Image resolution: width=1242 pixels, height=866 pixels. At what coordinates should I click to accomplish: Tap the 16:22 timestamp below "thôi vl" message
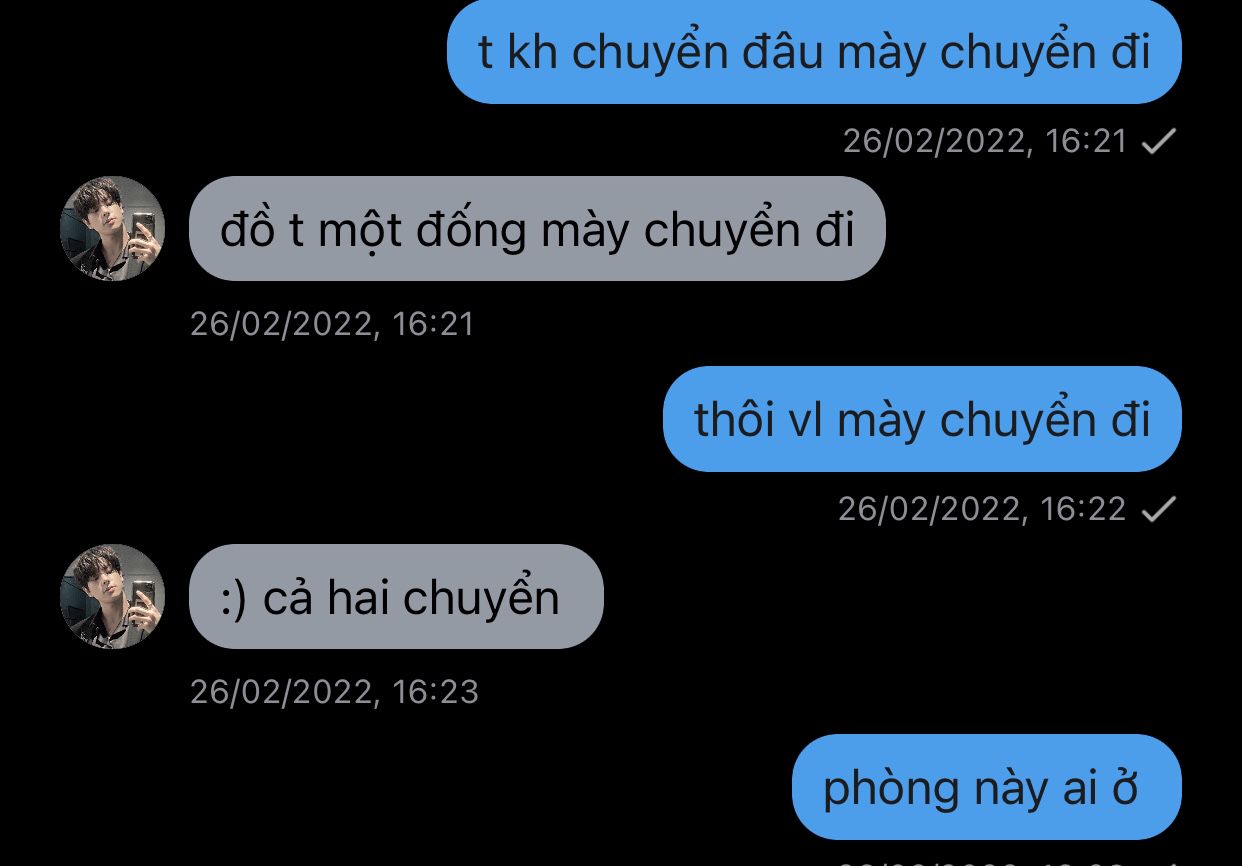[982, 509]
